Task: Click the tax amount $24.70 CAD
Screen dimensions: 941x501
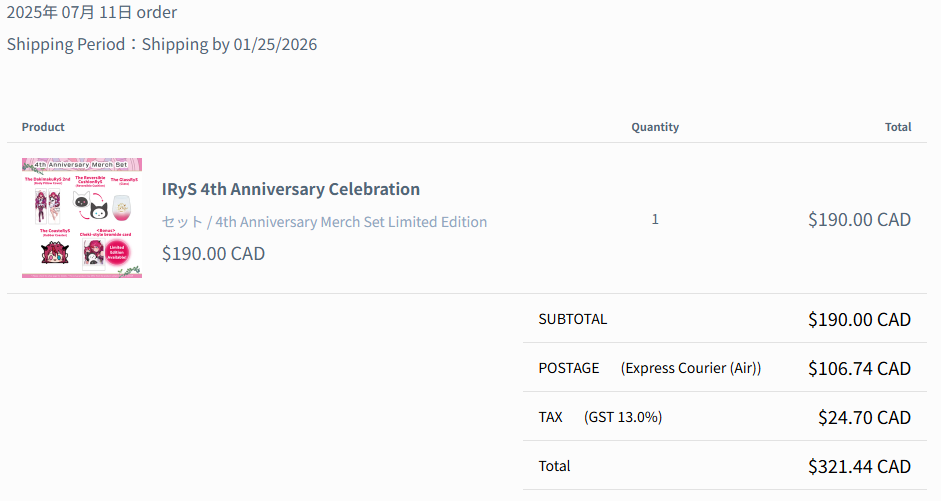Action: [x=864, y=418]
